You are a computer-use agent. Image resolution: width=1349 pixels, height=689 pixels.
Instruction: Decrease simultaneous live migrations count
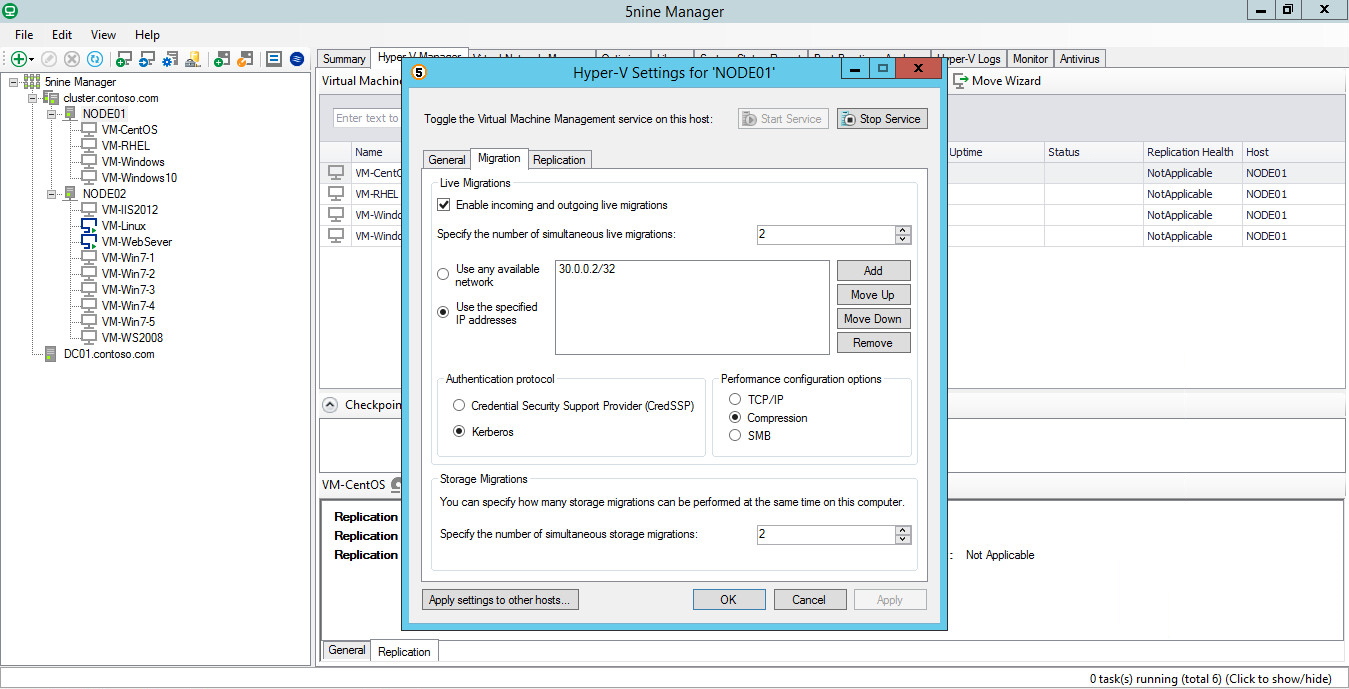pos(903,239)
